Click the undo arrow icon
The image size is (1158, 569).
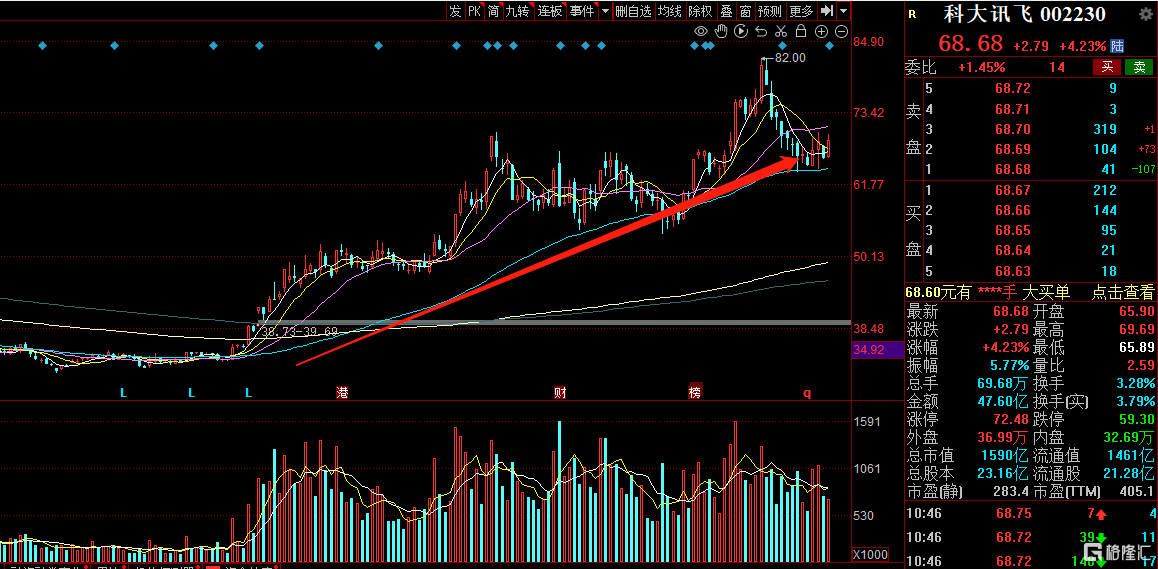pos(761,31)
